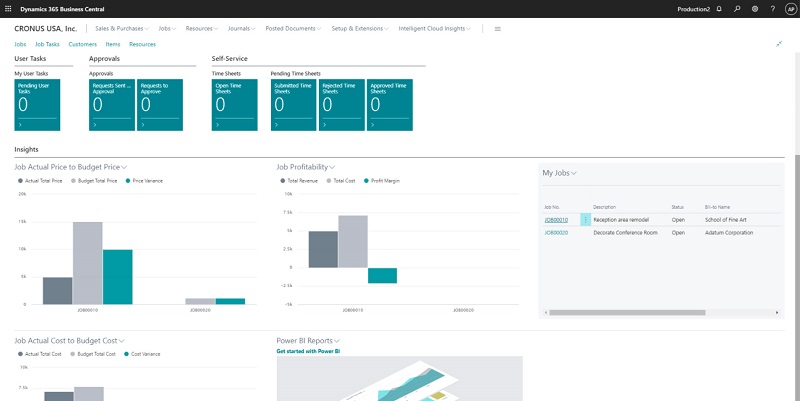This screenshot has width=800, height=401.
Task: Click the help question mark icon
Action: tap(772, 8)
